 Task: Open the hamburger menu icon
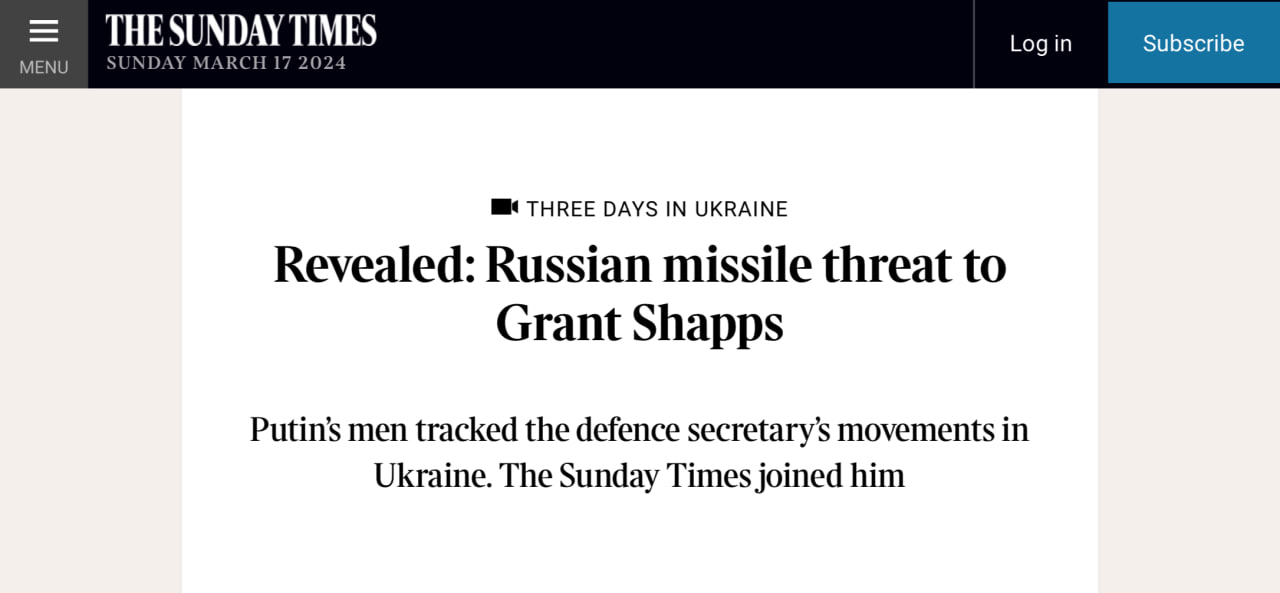coord(43,32)
